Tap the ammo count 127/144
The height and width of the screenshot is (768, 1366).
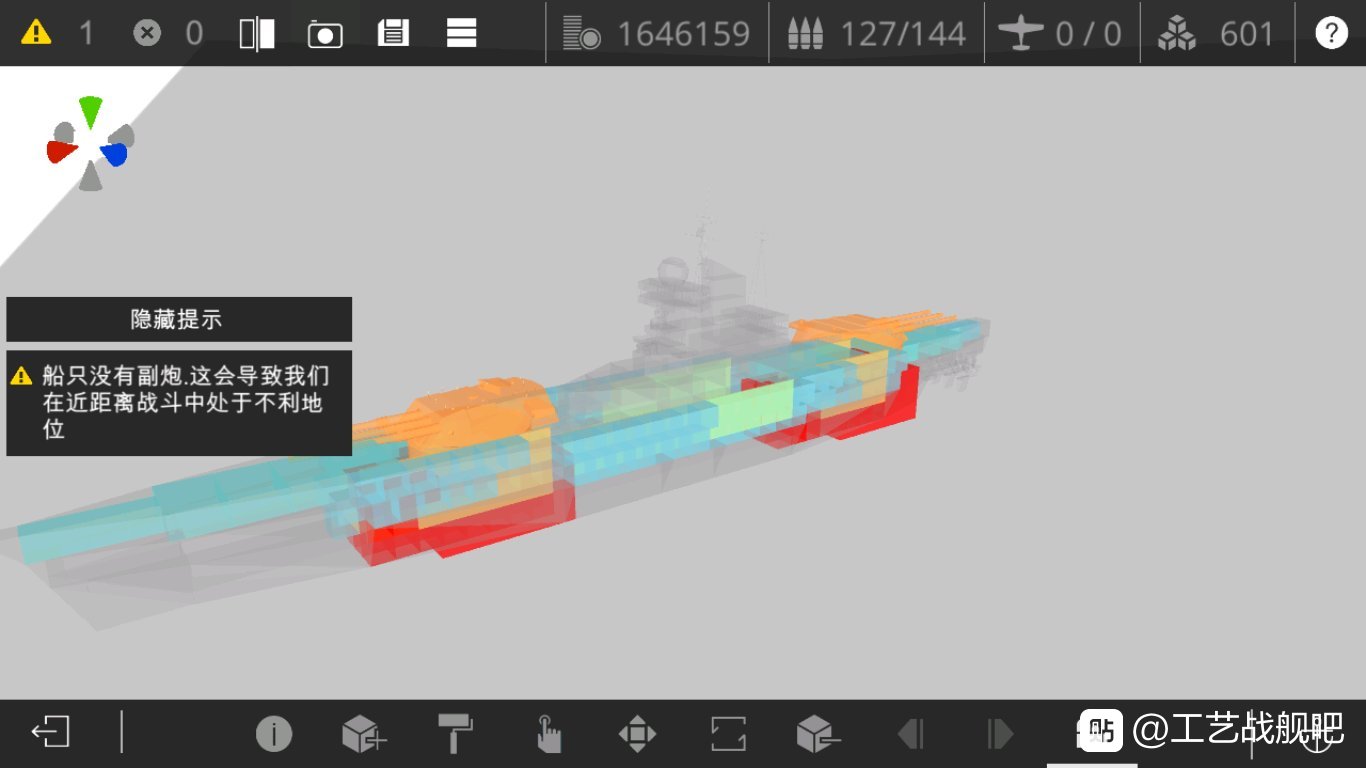click(903, 34)
